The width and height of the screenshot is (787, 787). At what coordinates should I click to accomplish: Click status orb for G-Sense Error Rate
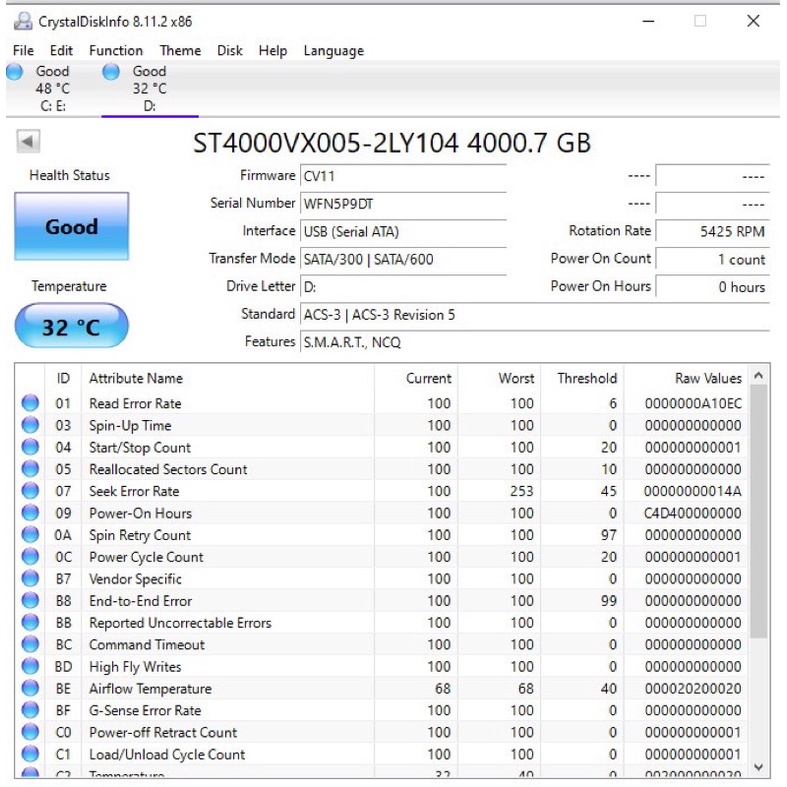click(30, 710)
